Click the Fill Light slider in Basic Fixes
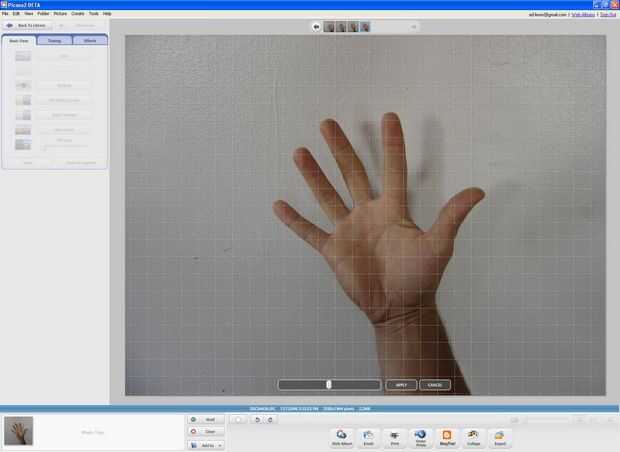Screen dimensions: 620x452 coord(64,146)
